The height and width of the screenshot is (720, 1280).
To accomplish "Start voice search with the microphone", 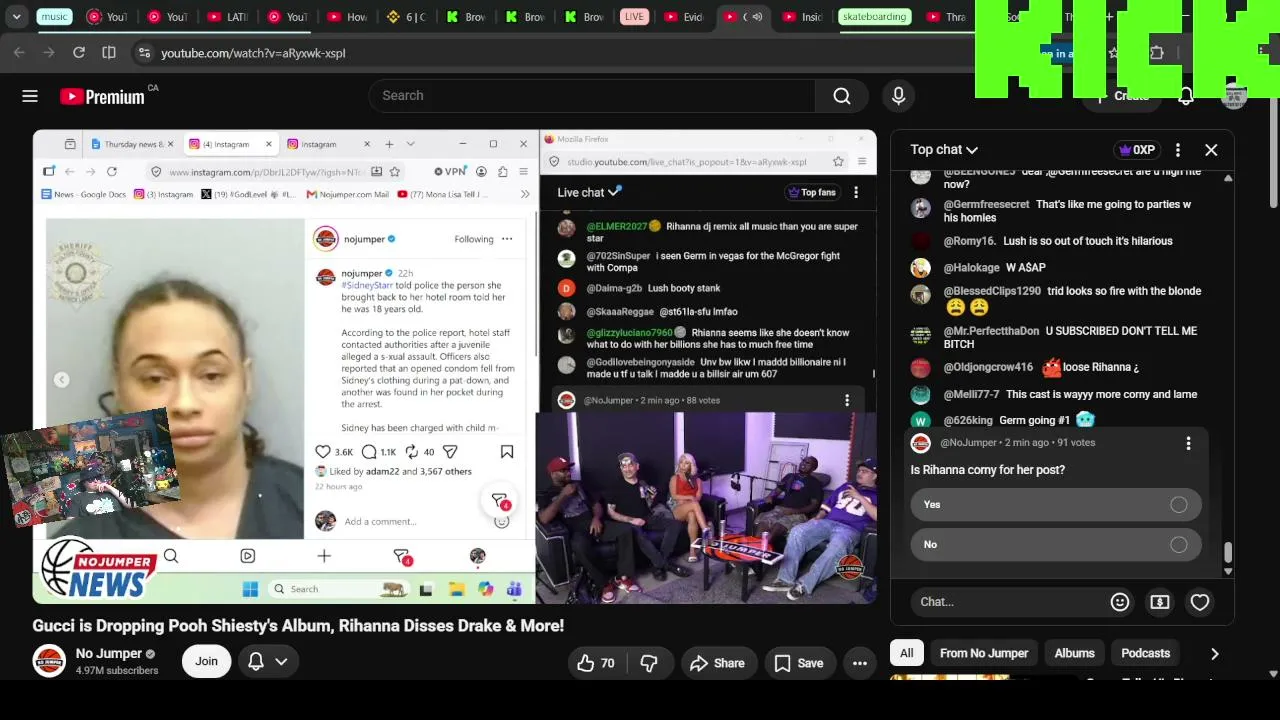I will [x=898, y=96].
